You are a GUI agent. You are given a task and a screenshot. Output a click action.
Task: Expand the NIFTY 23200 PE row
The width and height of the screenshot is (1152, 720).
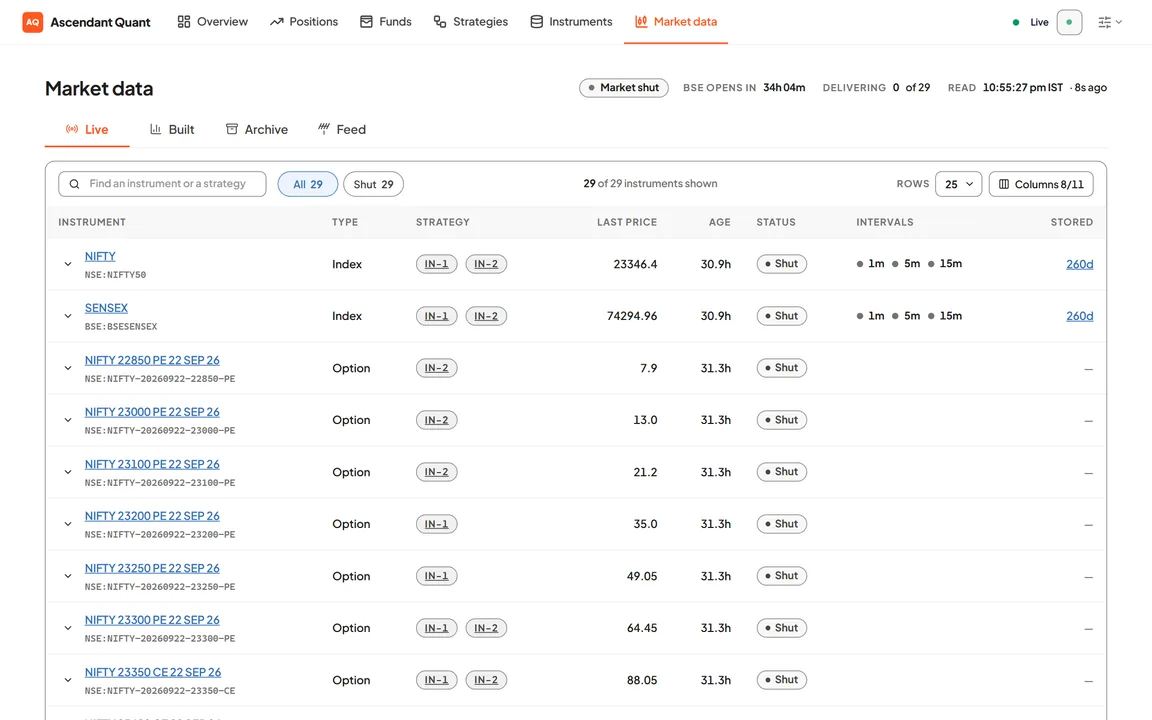pos(68,525)
